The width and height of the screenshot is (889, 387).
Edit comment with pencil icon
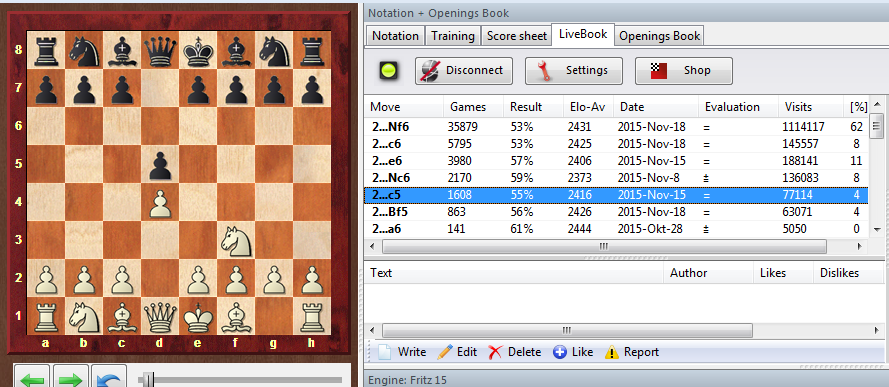coord(458,352)
